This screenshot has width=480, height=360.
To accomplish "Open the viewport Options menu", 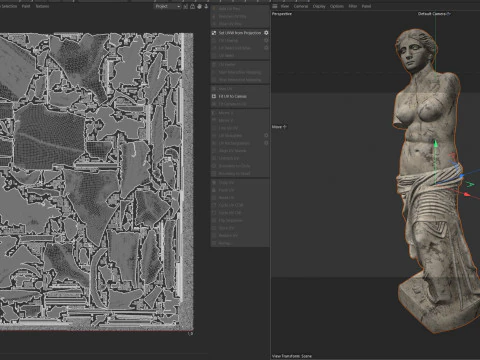I will (337, 6).
